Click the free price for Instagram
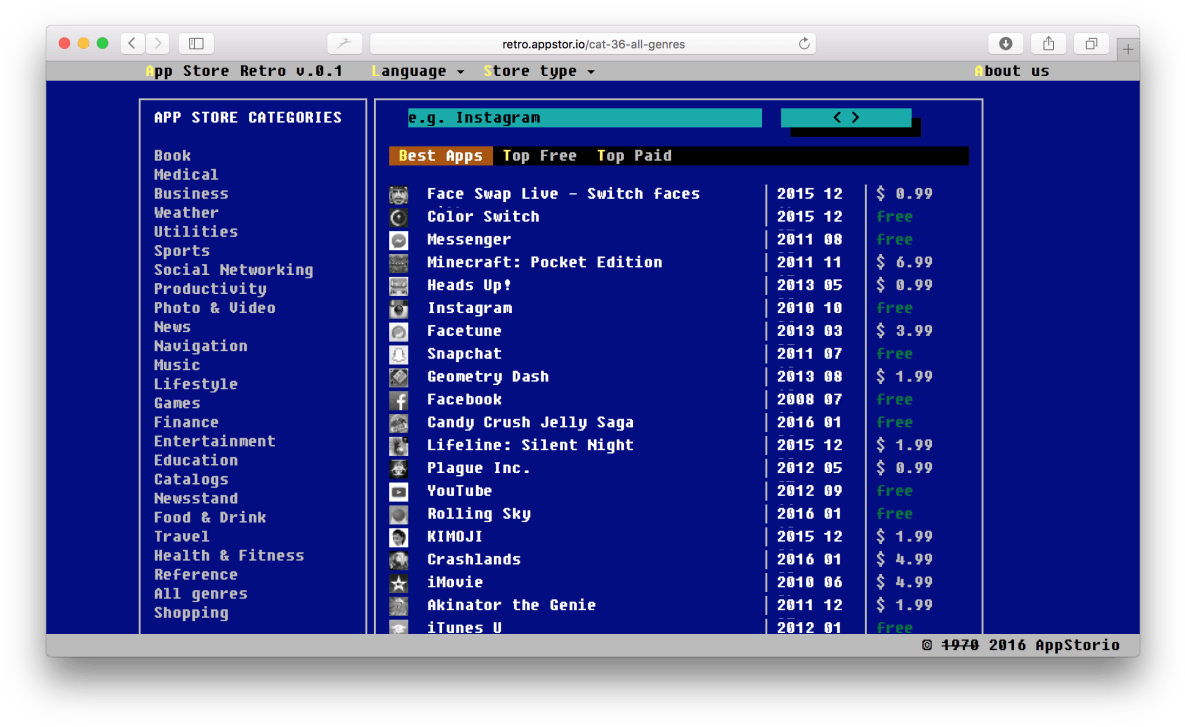Viewport: 1185px width, 727px height. click(x=894, y=308)
